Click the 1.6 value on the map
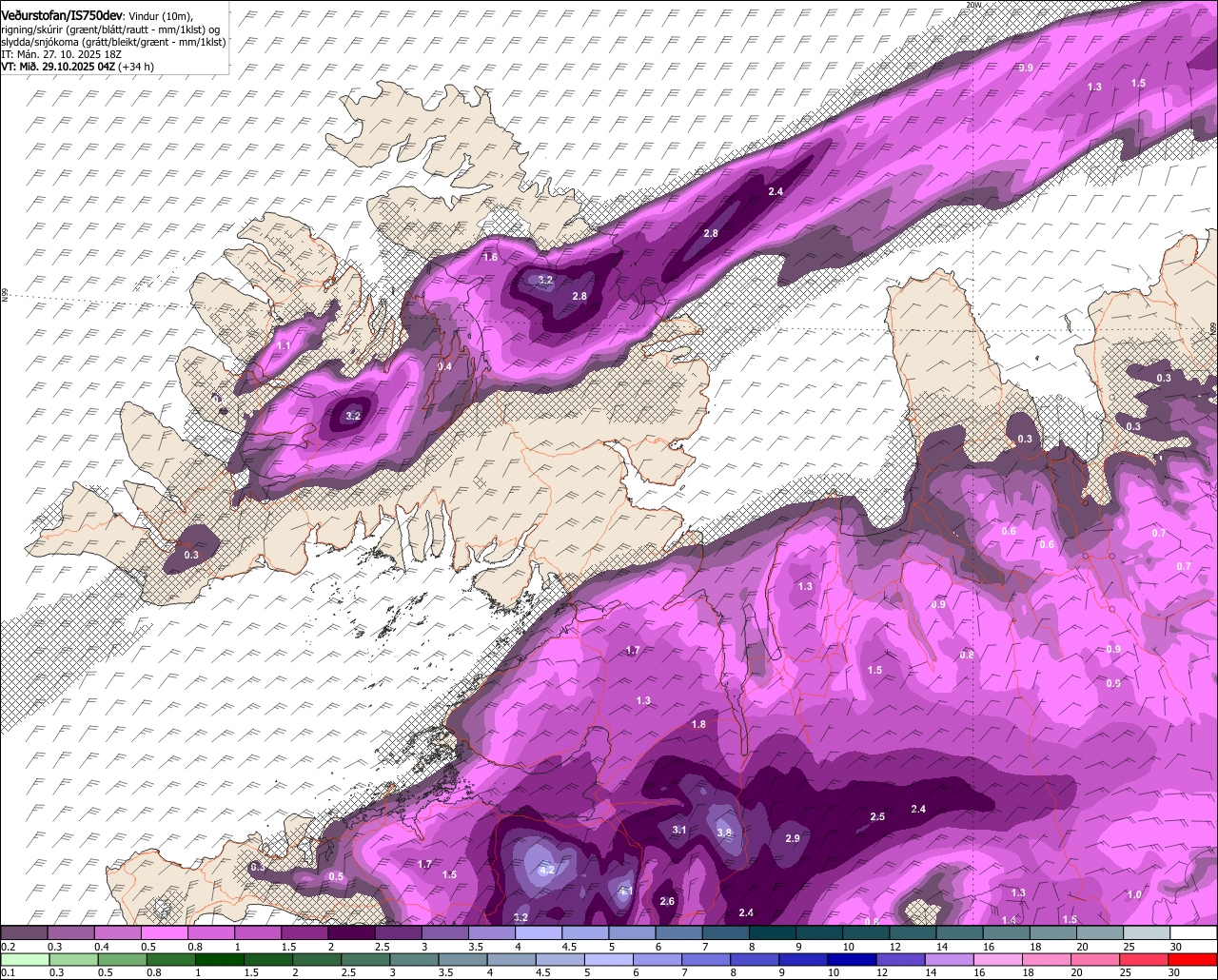Image resolution: width=1218 pixels, height=980 pixels. coord(490,258)
